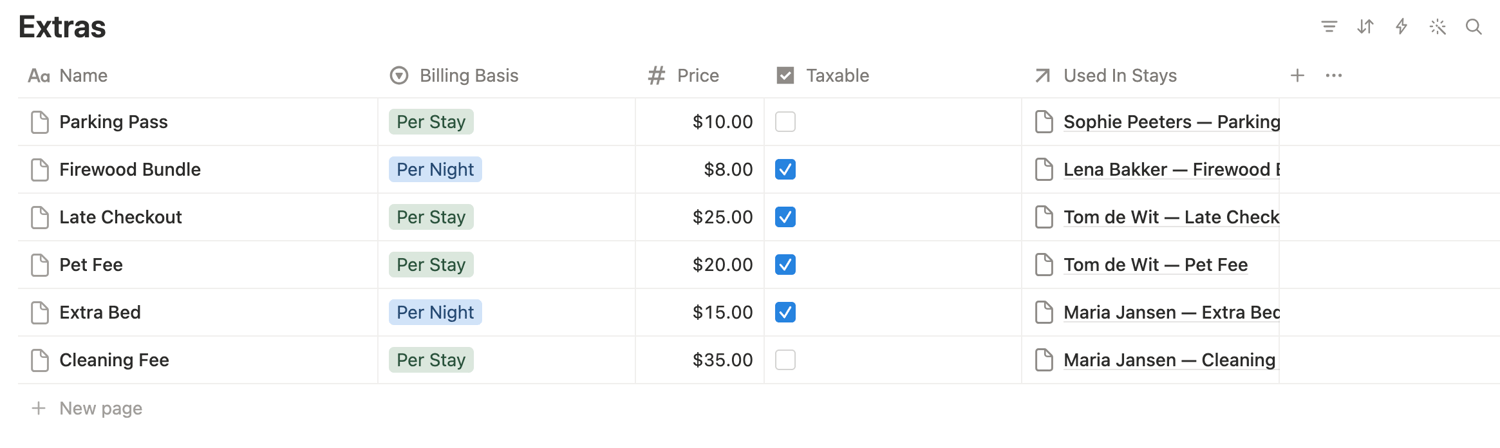Open automations lightning bolt icon
1500x448 pixels.
1401,27
